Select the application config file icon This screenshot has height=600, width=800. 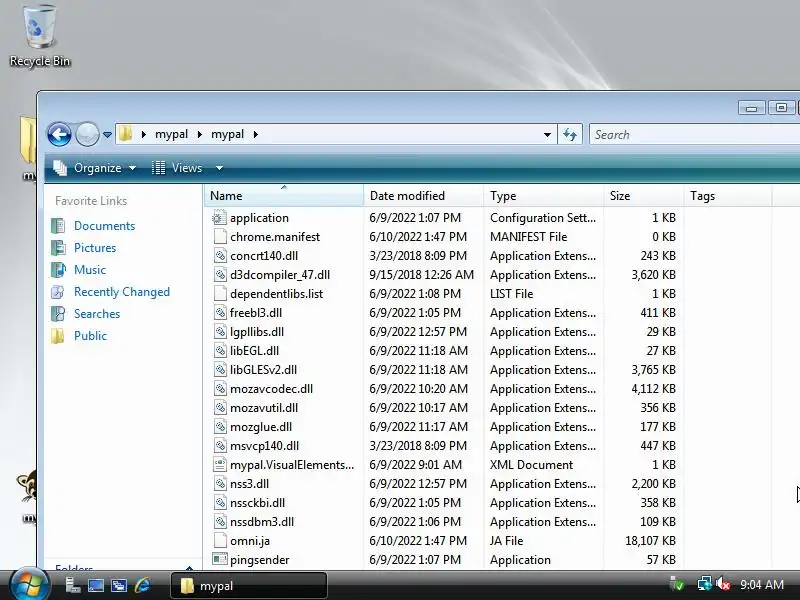click(219, 218)
